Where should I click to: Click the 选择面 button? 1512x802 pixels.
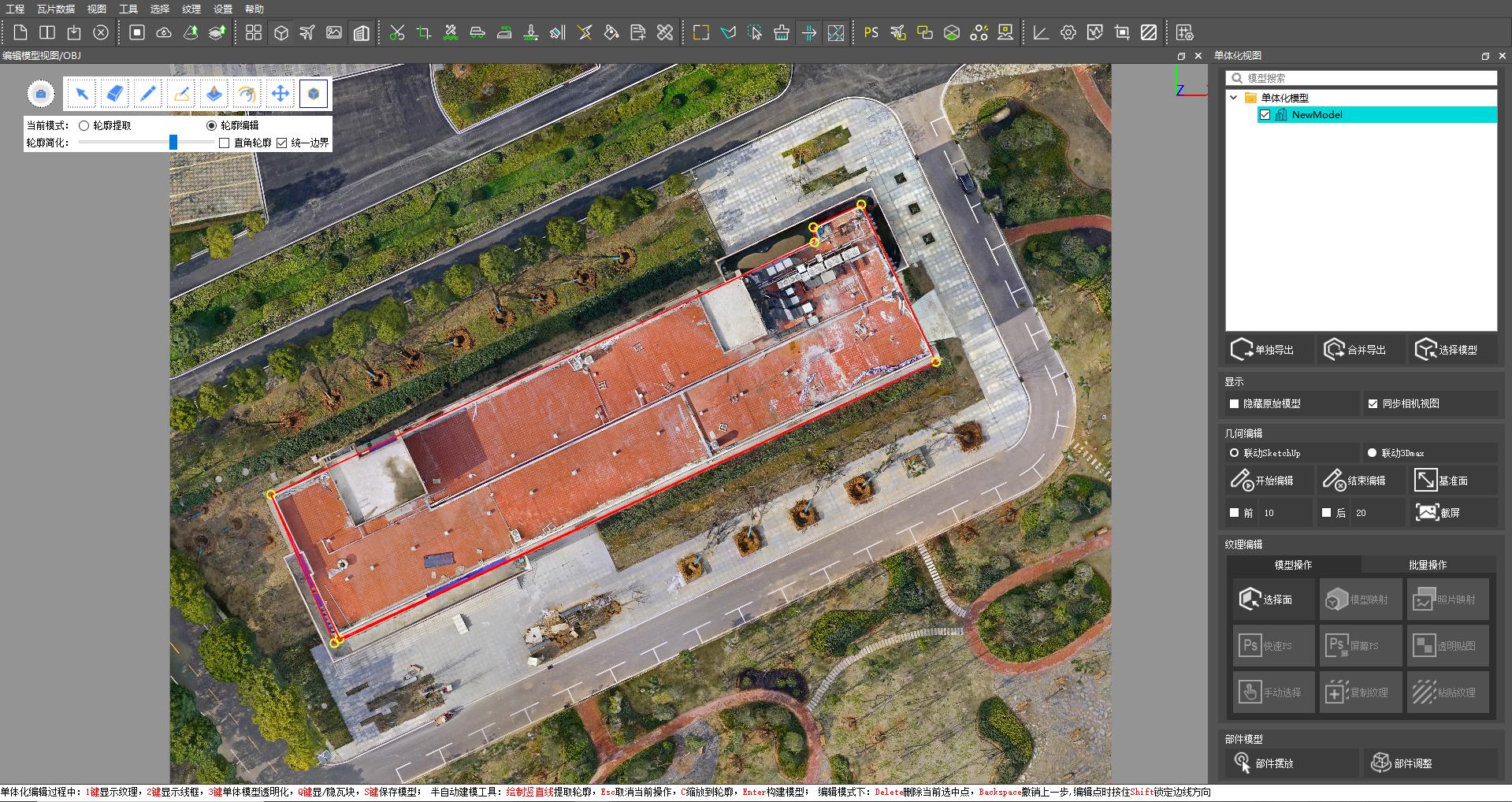coord(1273,600)
